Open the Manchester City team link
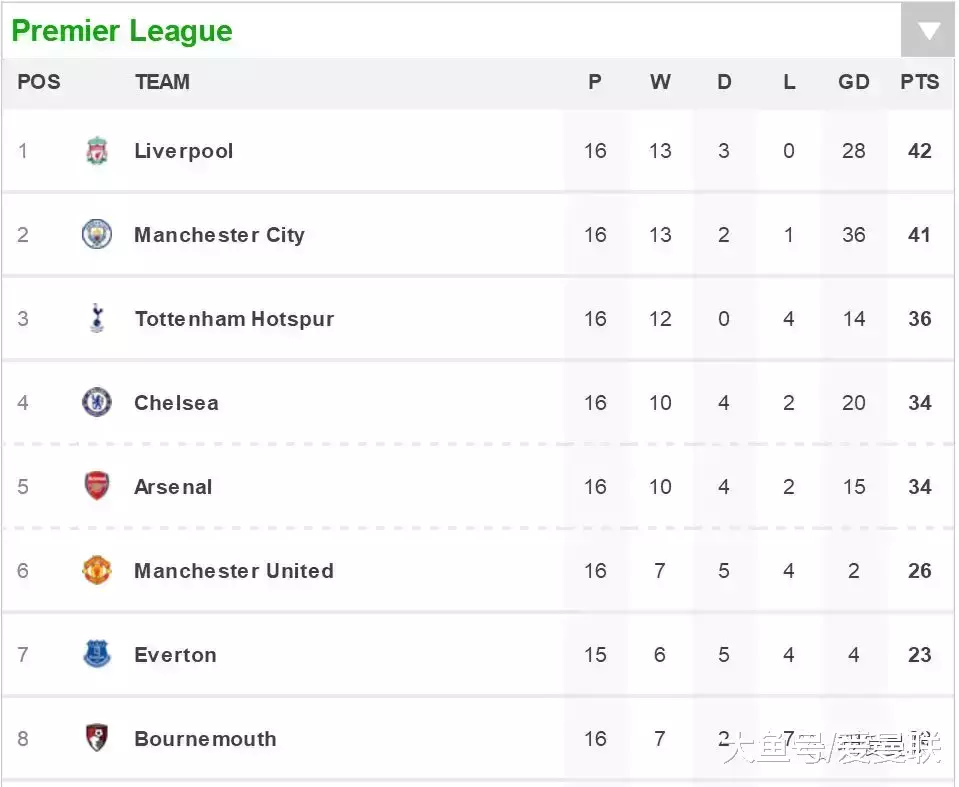This screenshot has width=959, height=787. 220,235
